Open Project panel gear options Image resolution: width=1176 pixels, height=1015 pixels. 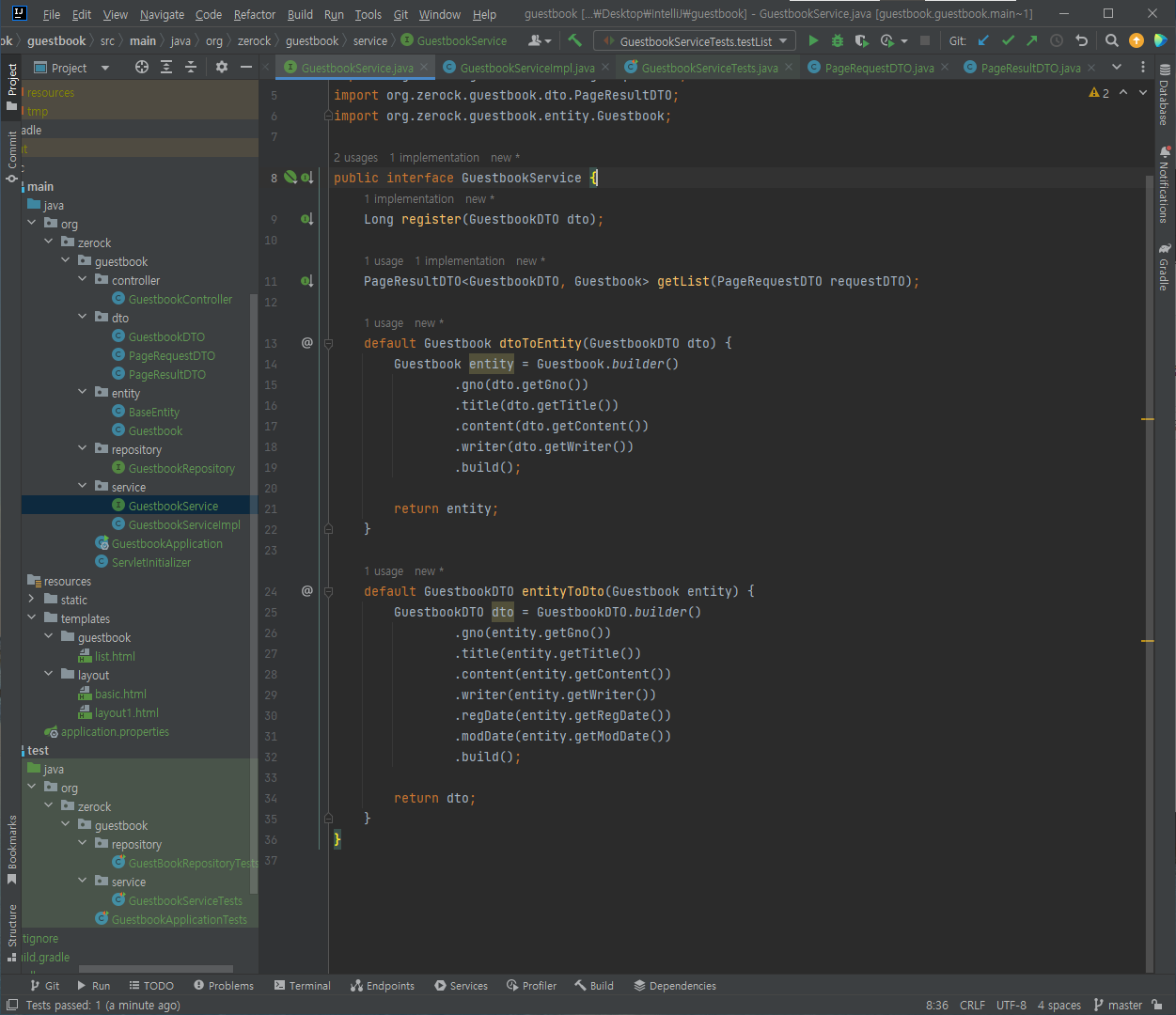tap(222, 67)
